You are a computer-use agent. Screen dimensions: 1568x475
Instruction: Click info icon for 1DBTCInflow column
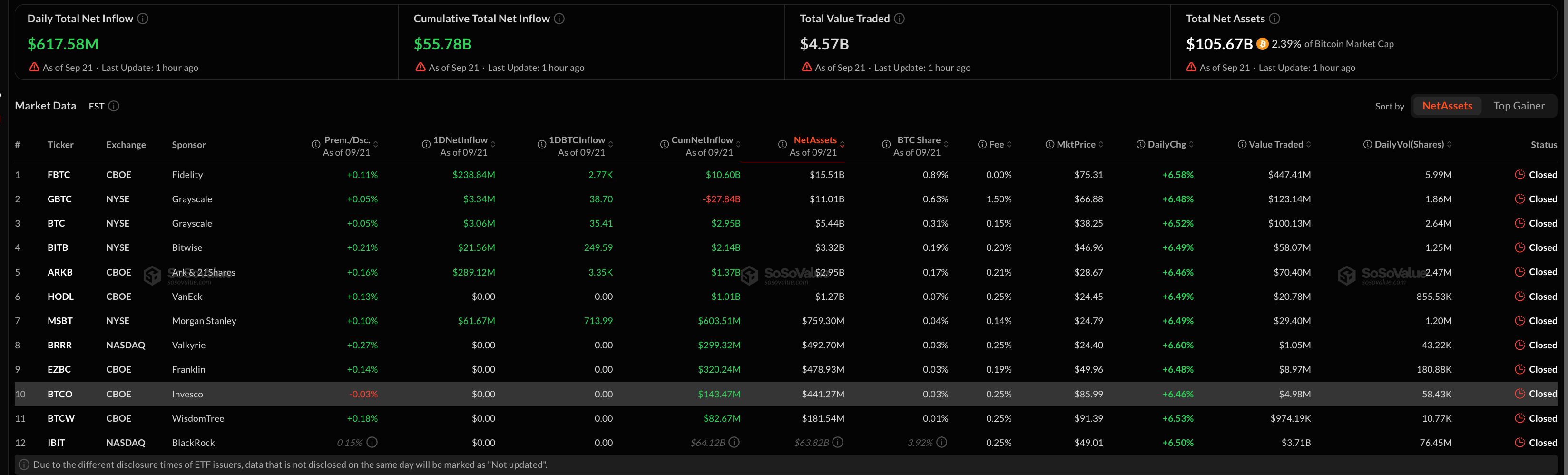click(542, 144)
